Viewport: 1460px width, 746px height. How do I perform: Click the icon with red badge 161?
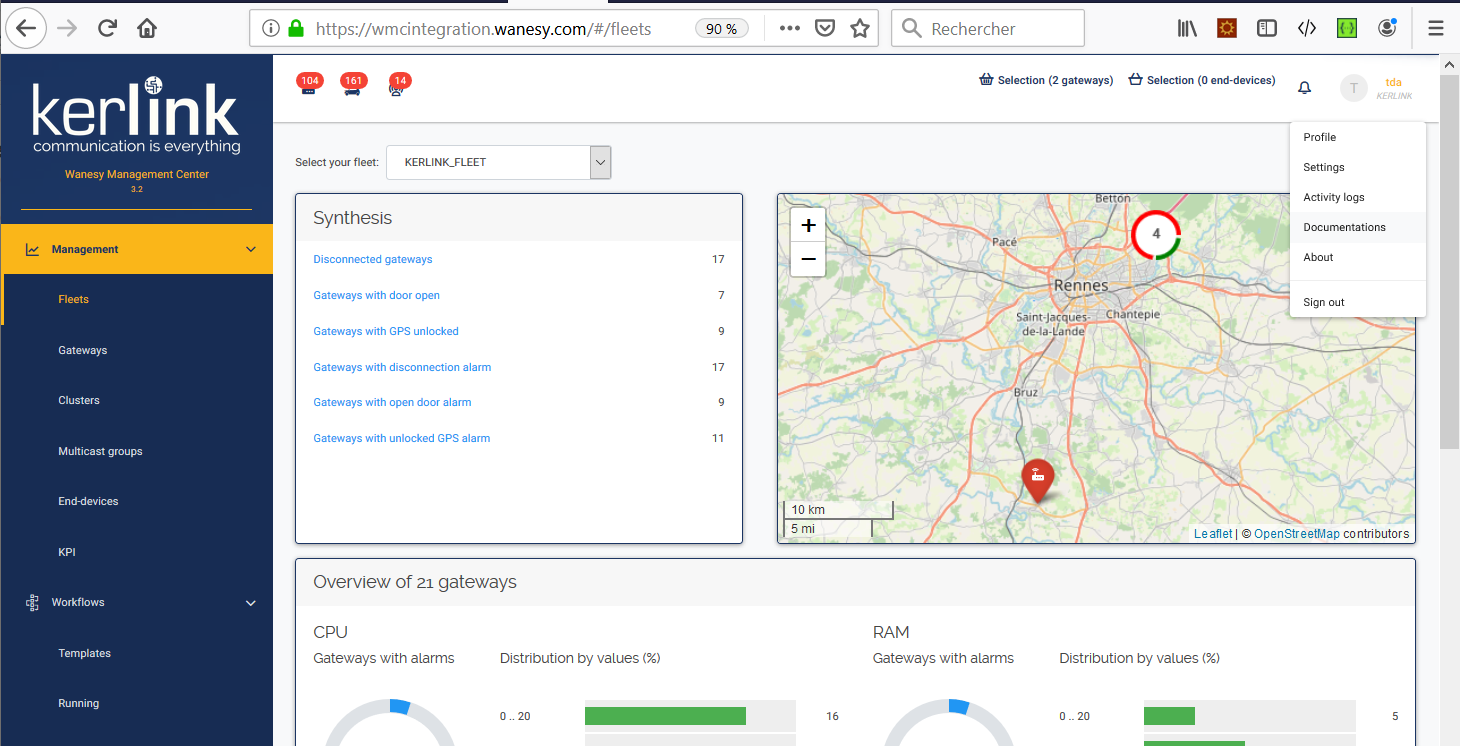click(352, 87)
